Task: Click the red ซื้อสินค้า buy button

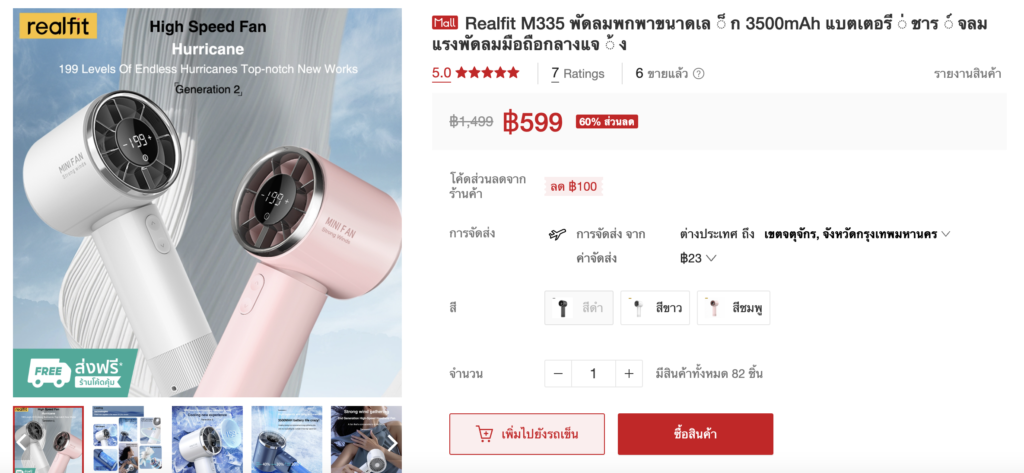Action: tap(696, 434)
